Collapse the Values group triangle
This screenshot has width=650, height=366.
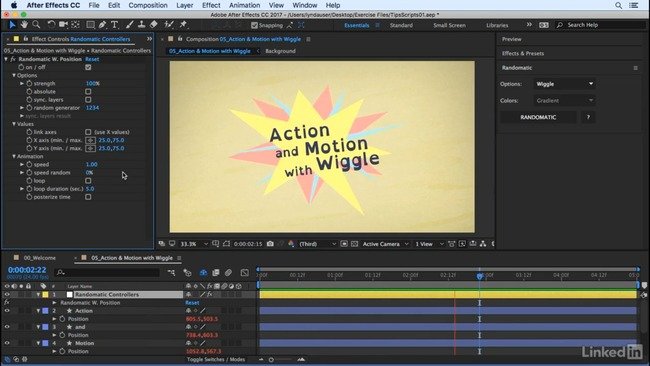[14, 124]
